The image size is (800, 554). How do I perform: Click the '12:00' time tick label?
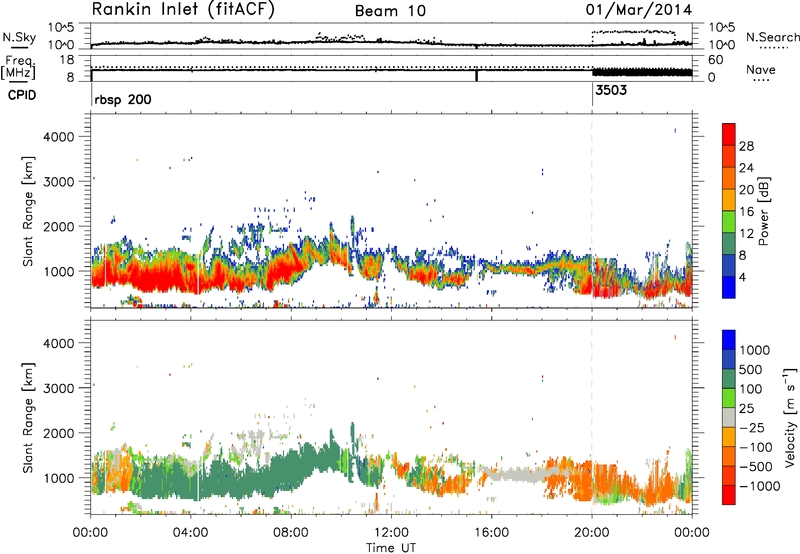[391, 533]
